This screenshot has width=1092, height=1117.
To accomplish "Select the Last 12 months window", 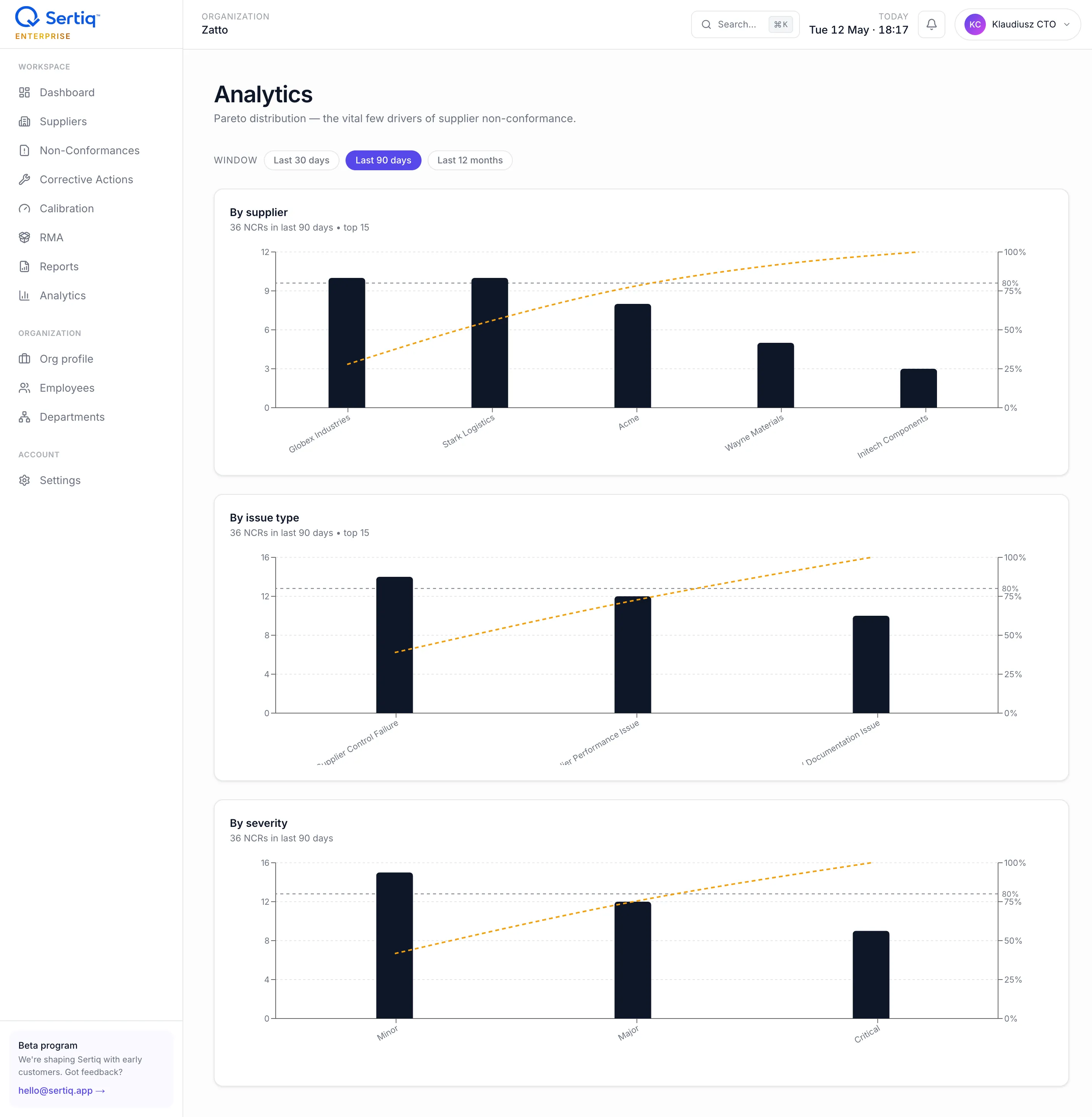I will (x=470, y=160).
